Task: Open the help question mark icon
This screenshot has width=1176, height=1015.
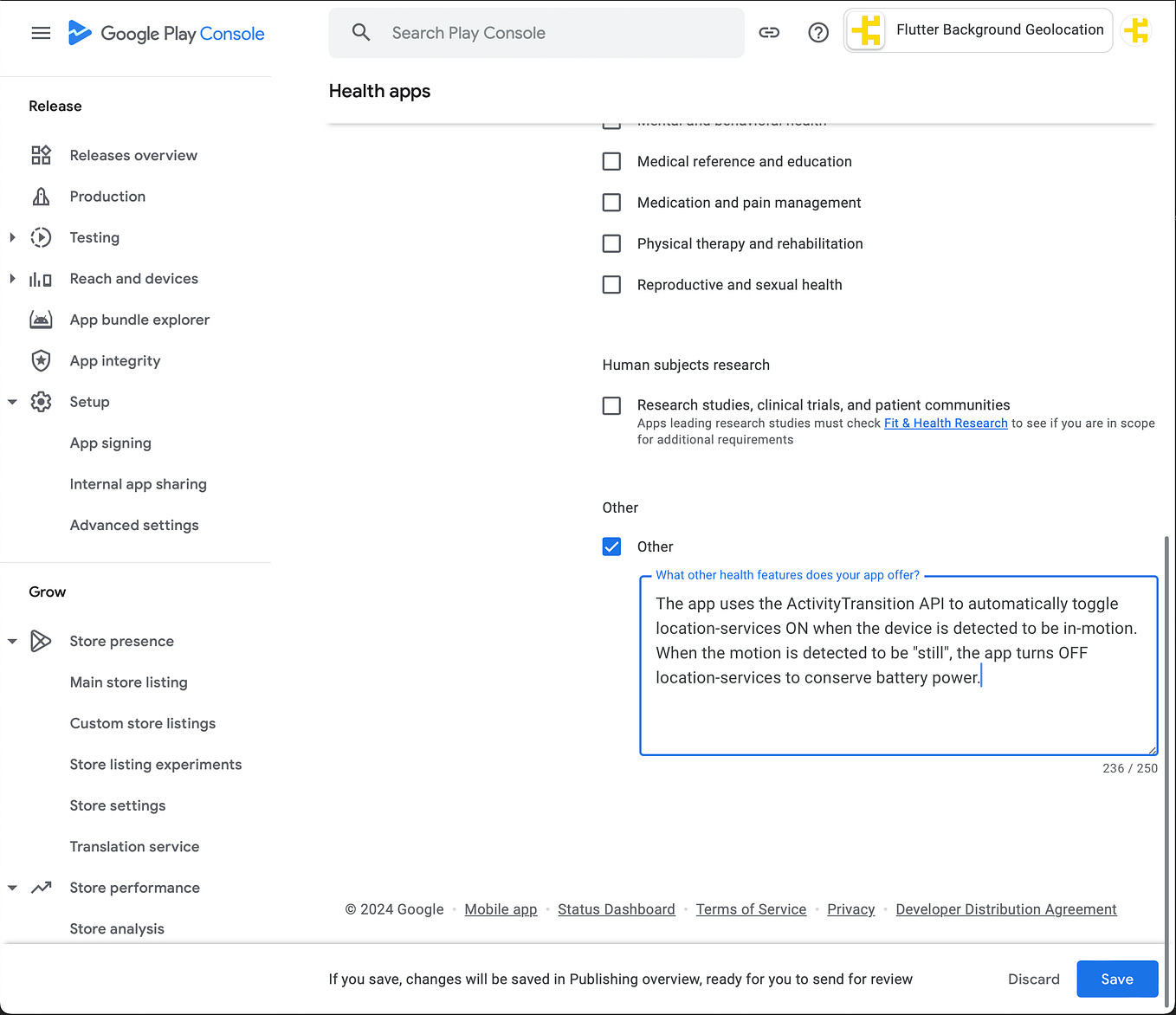Action: pos(818,33)
